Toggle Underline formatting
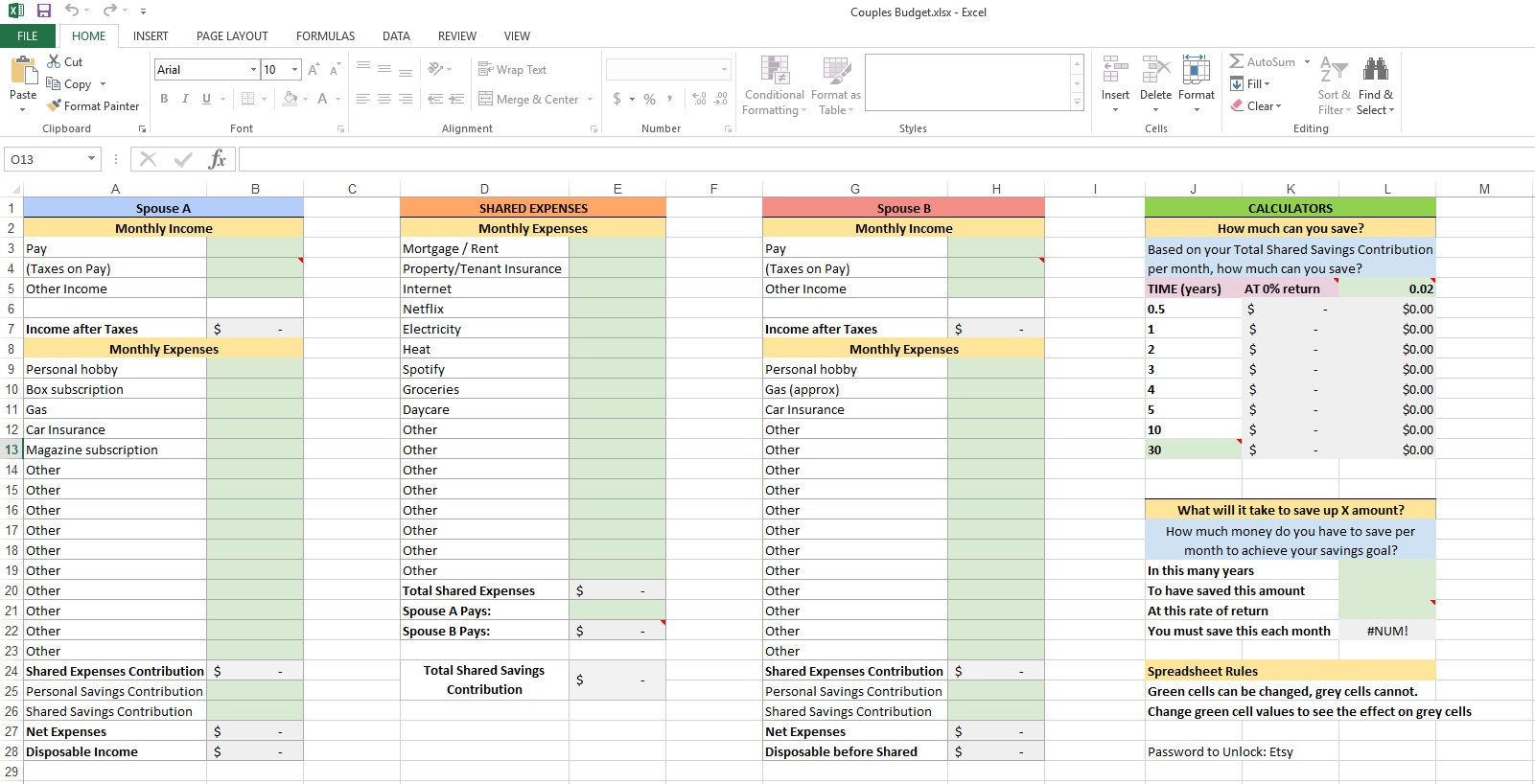Viewport: 1535px width, 784px height. pos(206,99)
